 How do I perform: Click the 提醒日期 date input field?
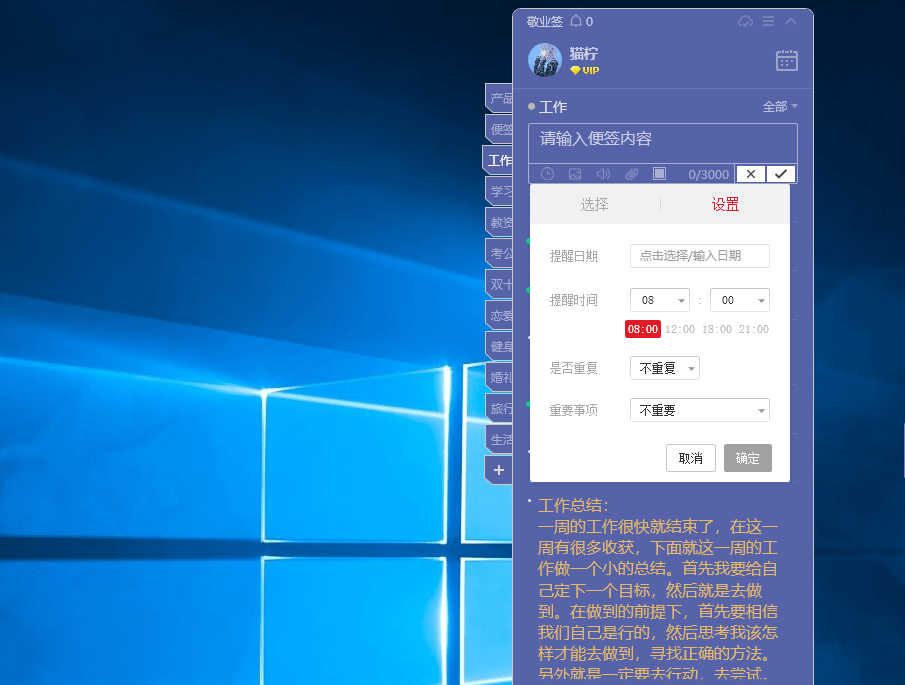[x=700, y=256]
